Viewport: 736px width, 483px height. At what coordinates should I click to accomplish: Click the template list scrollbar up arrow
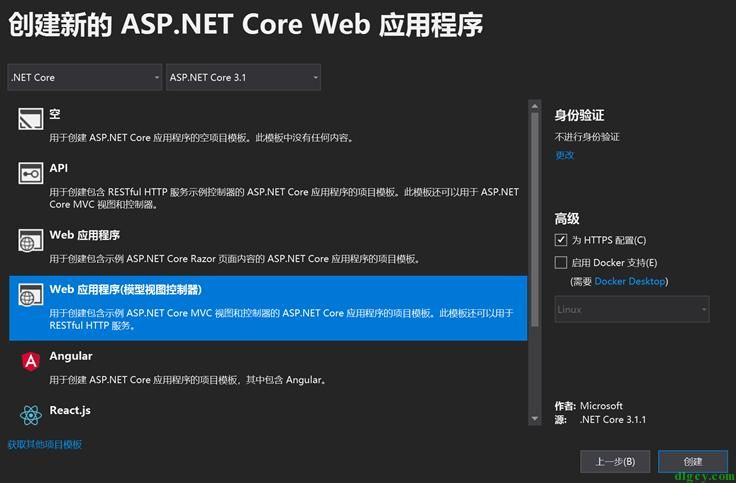click(535, 107)
